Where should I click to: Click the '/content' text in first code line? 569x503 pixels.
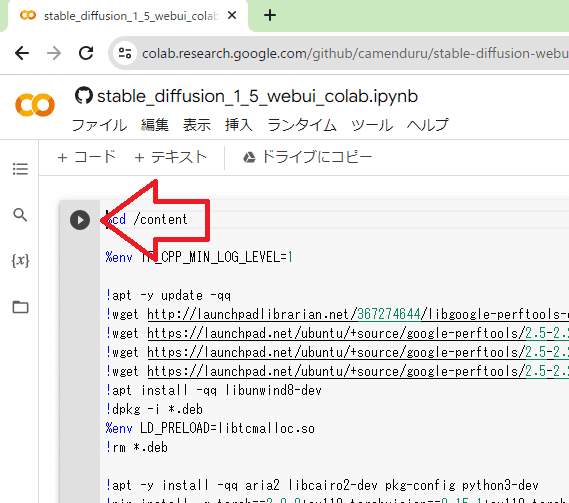point(160,220)
